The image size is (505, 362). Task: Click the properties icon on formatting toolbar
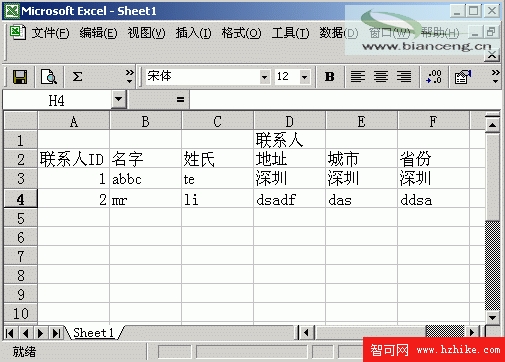463,77
